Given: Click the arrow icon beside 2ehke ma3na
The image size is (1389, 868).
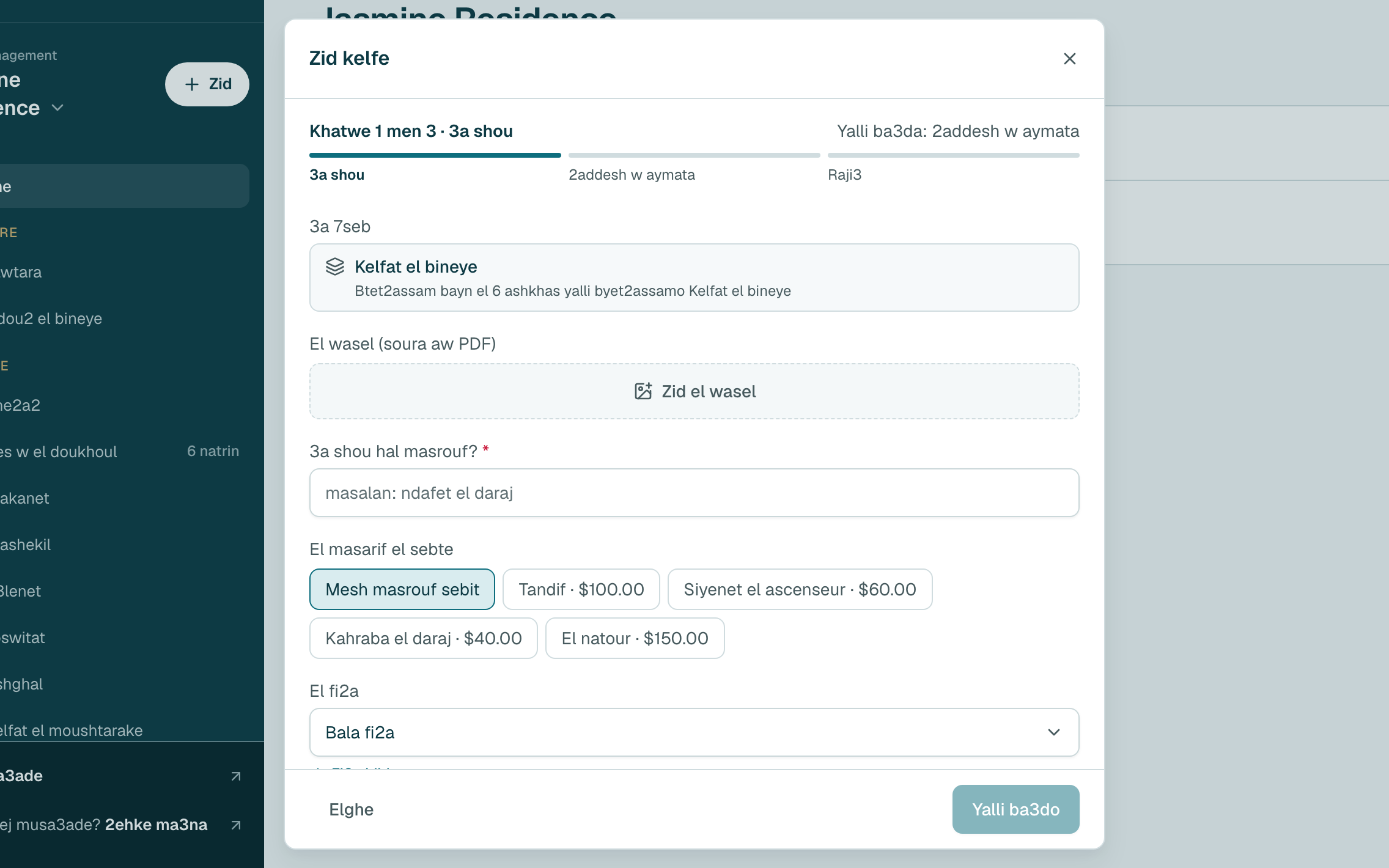Looking at the screenshot, I should coord(235,825).
